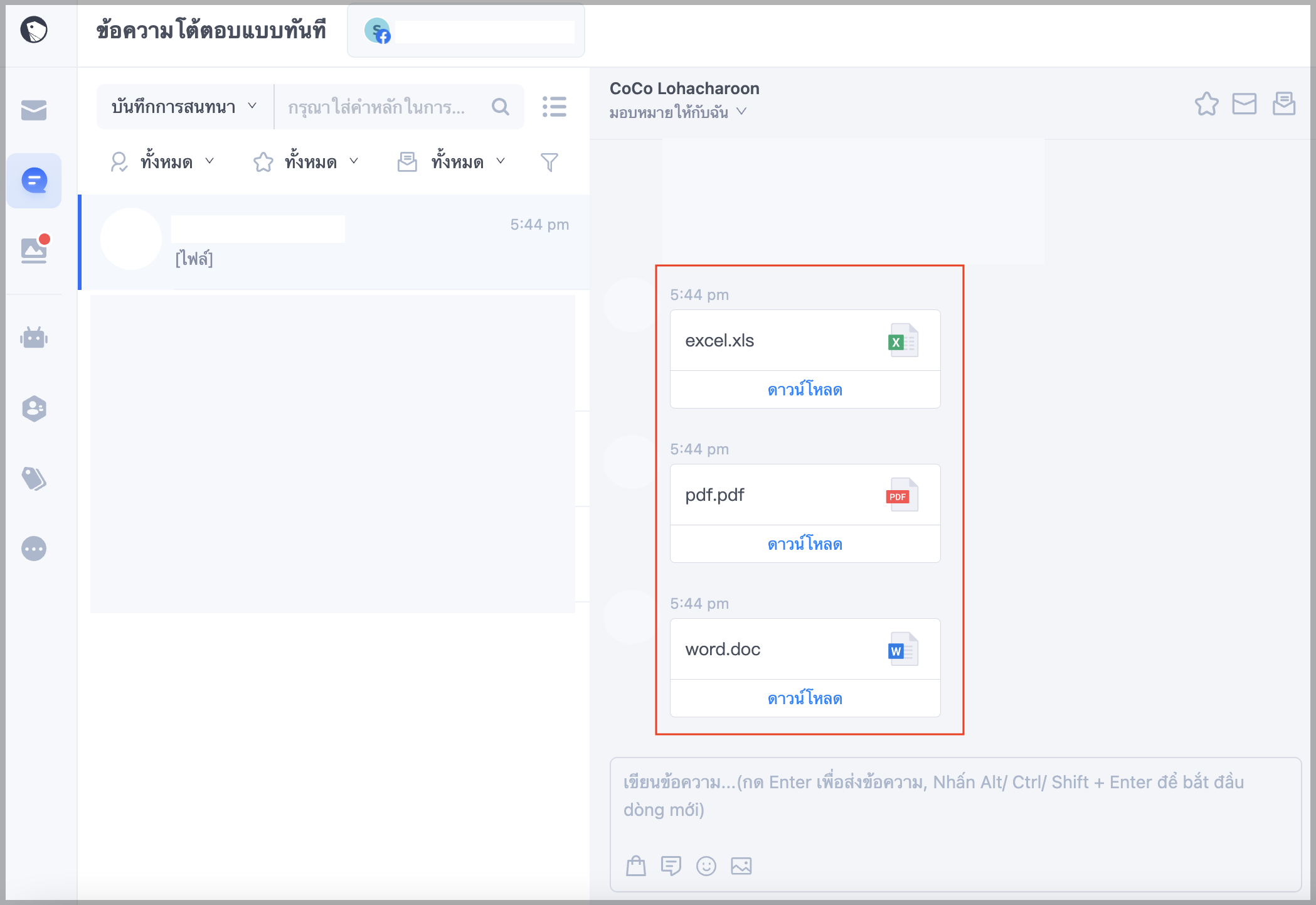Click the shopping bag icon below message box

pos(636,865)
